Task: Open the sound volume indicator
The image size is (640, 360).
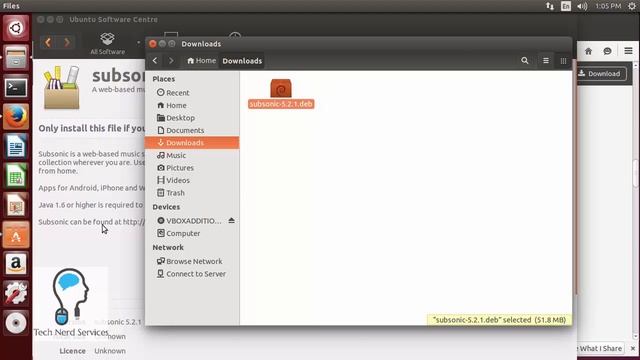Action: pos(582,6)
